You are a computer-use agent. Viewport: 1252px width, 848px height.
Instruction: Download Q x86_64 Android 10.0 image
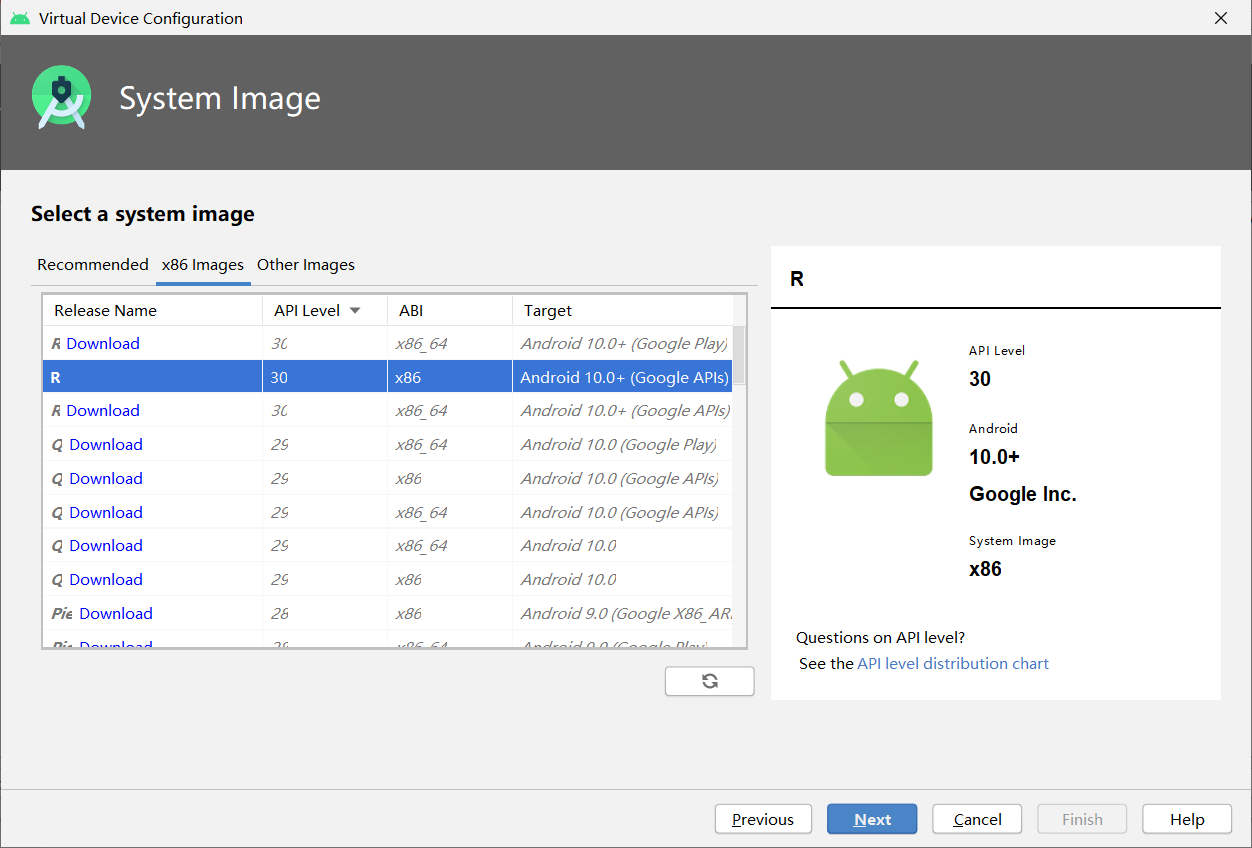pyautogui.click(x=106, y=545)
